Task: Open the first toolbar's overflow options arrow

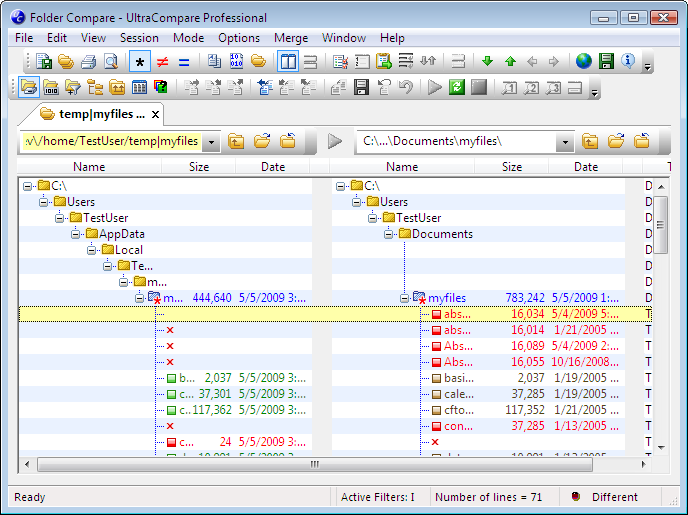Action: 647,67
